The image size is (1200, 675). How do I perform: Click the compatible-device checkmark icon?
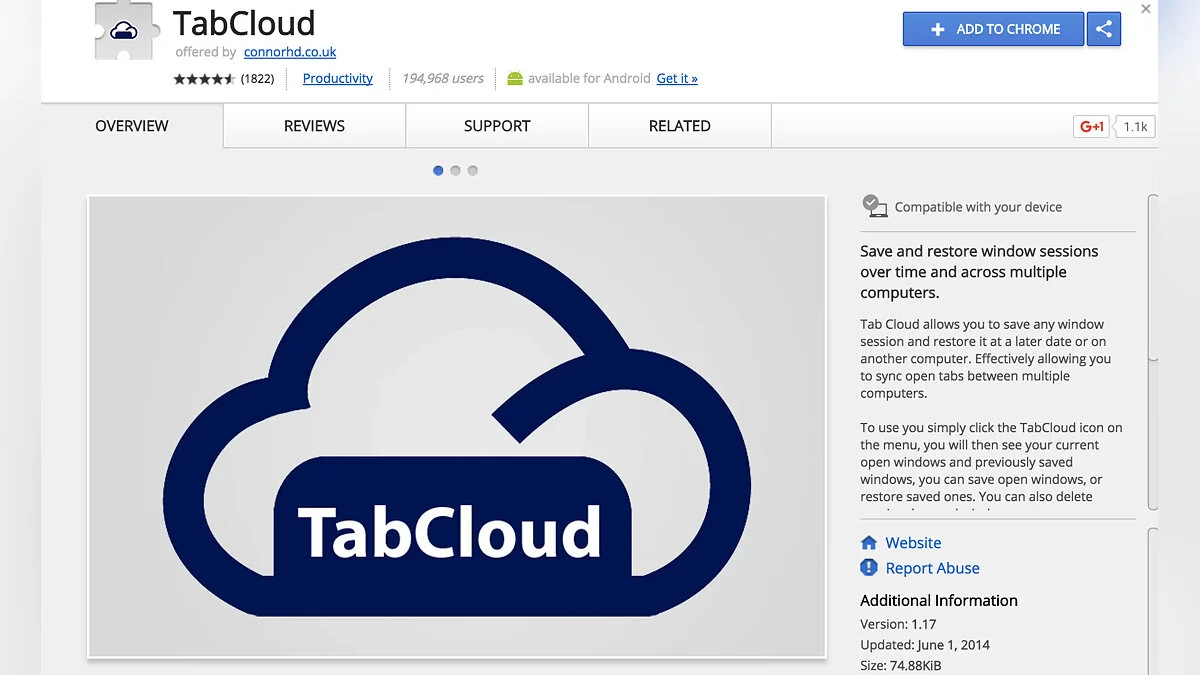(x=874, y=206)
